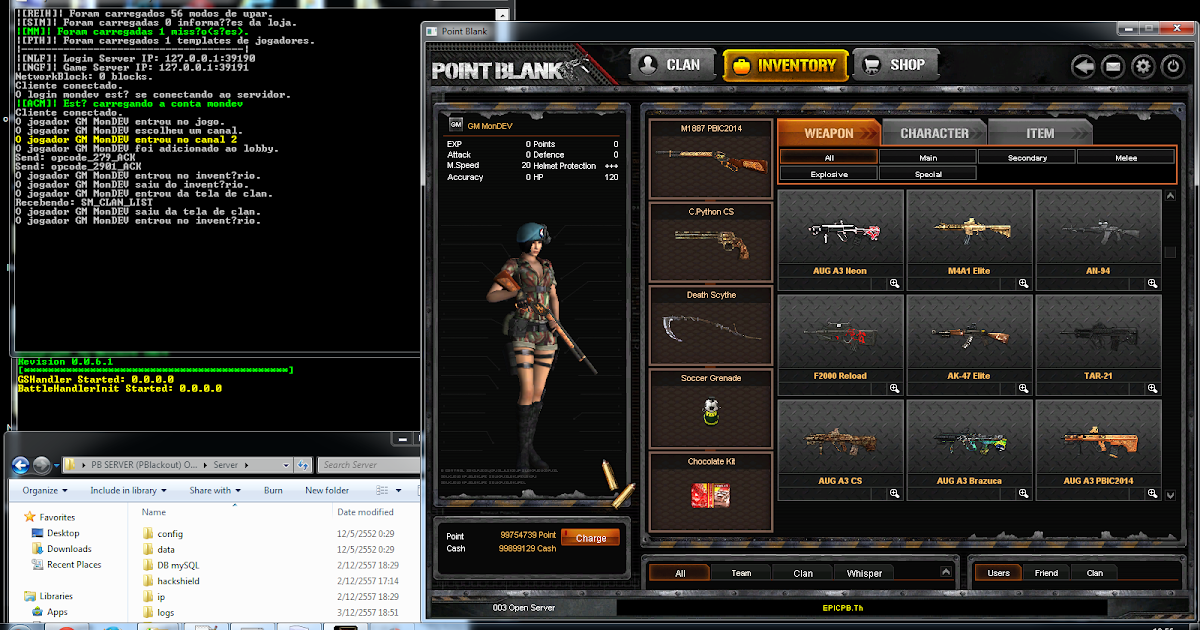Image resolution: width=1200 pixels, height=630 pixels.
Task: Click magnifier icon on AK-47 Elite card
Action: pyautogui.click(x=1023, y=389)
